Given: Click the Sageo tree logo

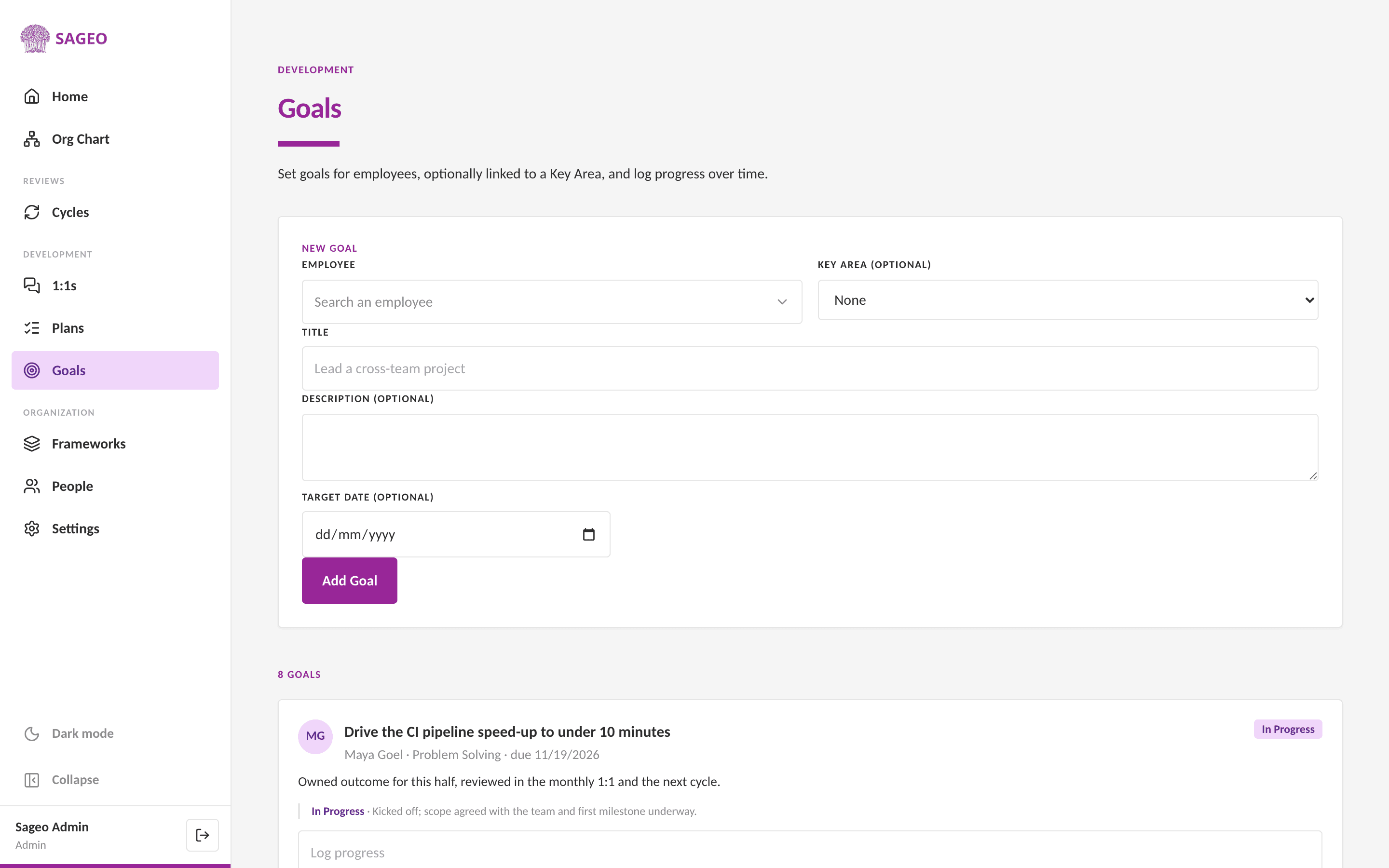Looking at the screenshot, I should [35, 39].
